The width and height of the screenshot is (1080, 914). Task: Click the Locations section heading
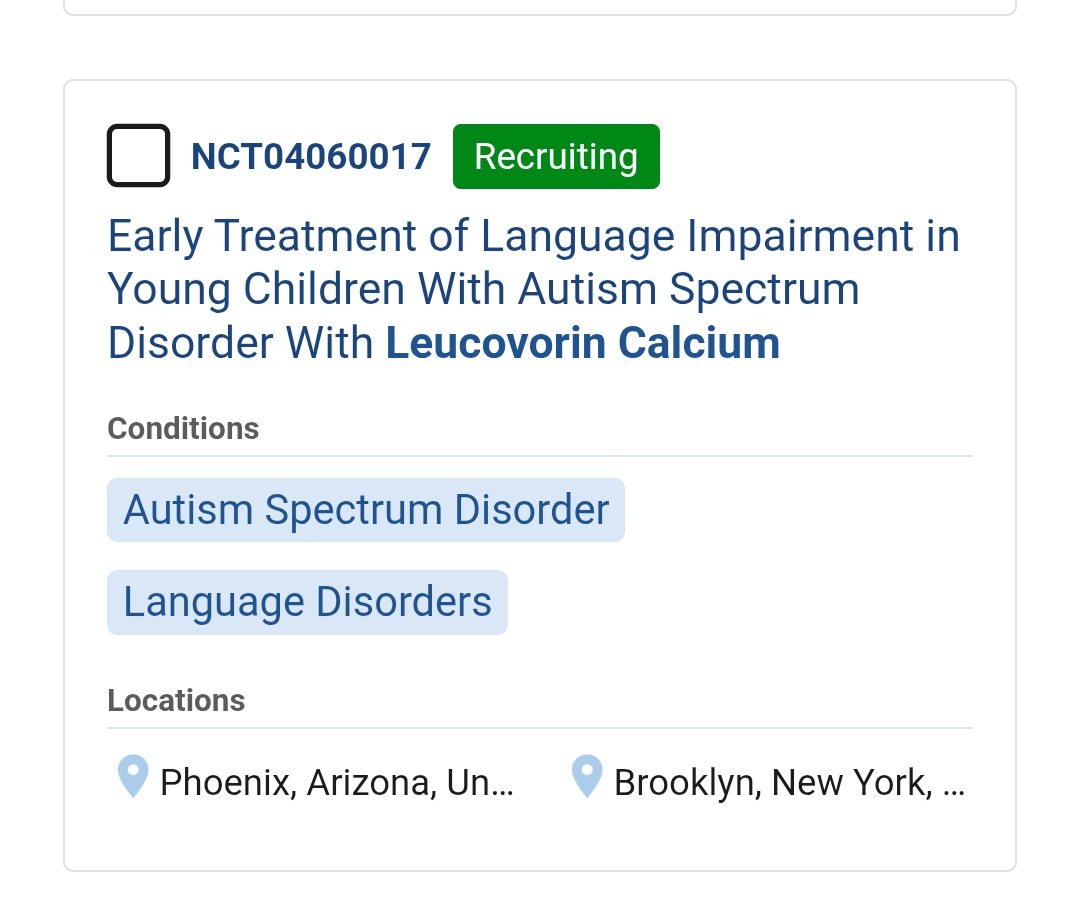(x=176, y=701)
